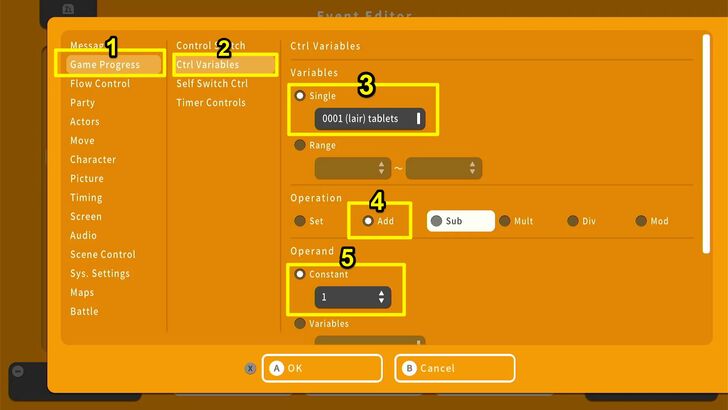The width and height of the screenshot is (728, 410).
Task: Open the Screen category
Action: (x=85, y=217)
